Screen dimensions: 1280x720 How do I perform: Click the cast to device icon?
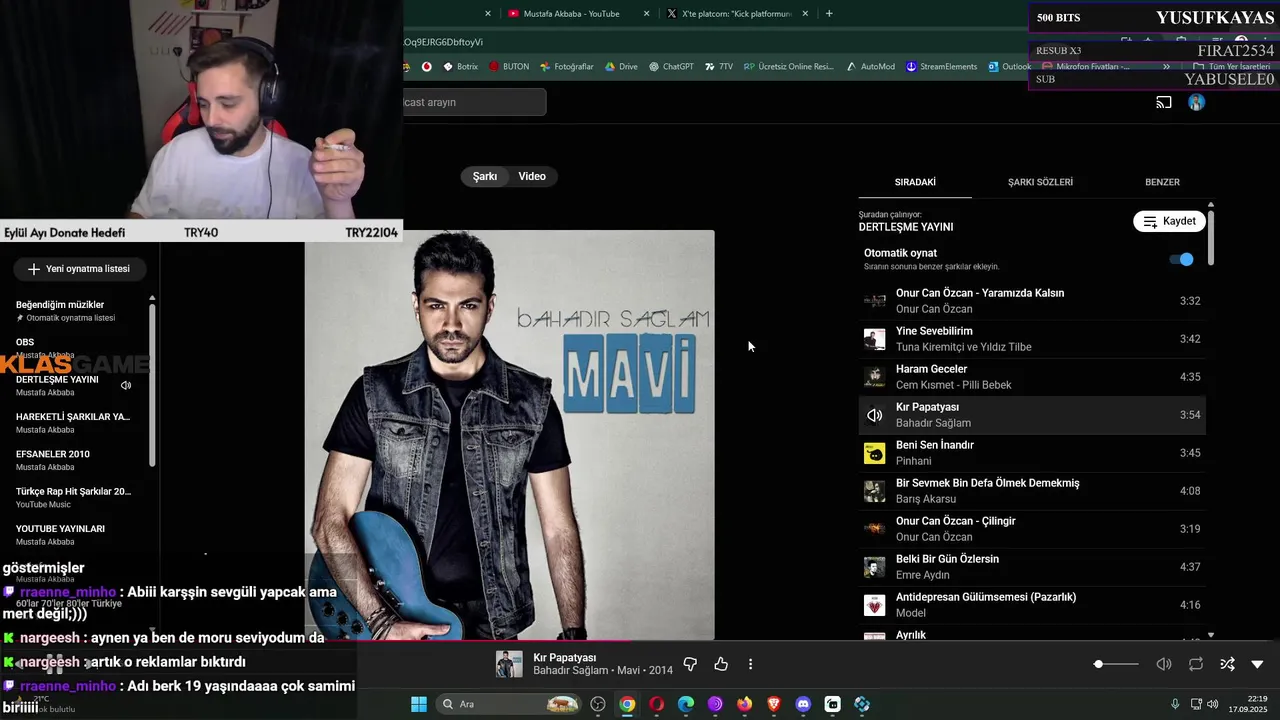point(1164,102)
